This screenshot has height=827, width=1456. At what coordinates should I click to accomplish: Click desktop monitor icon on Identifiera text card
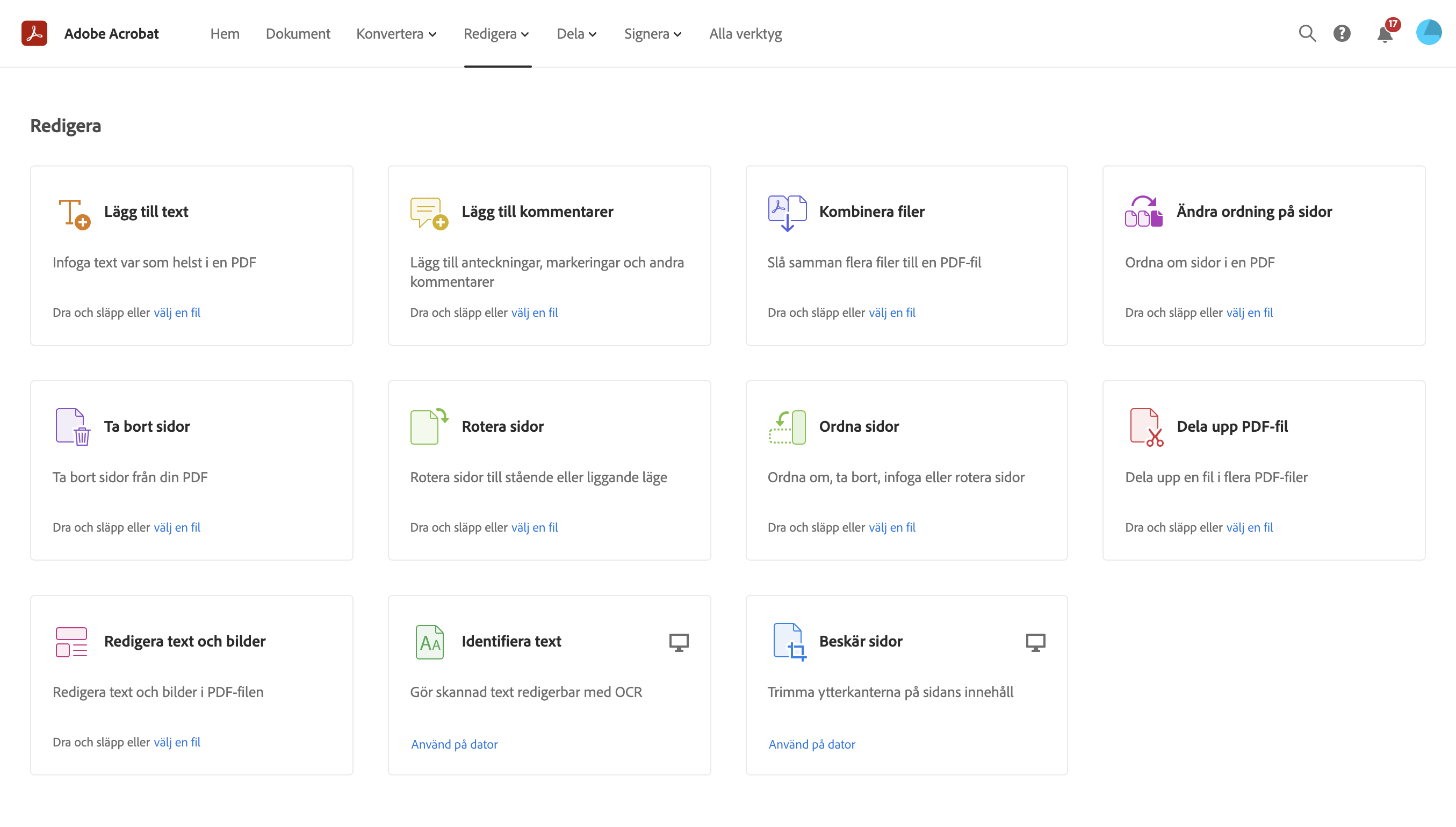pyautogui.click(x=679, y=642)
